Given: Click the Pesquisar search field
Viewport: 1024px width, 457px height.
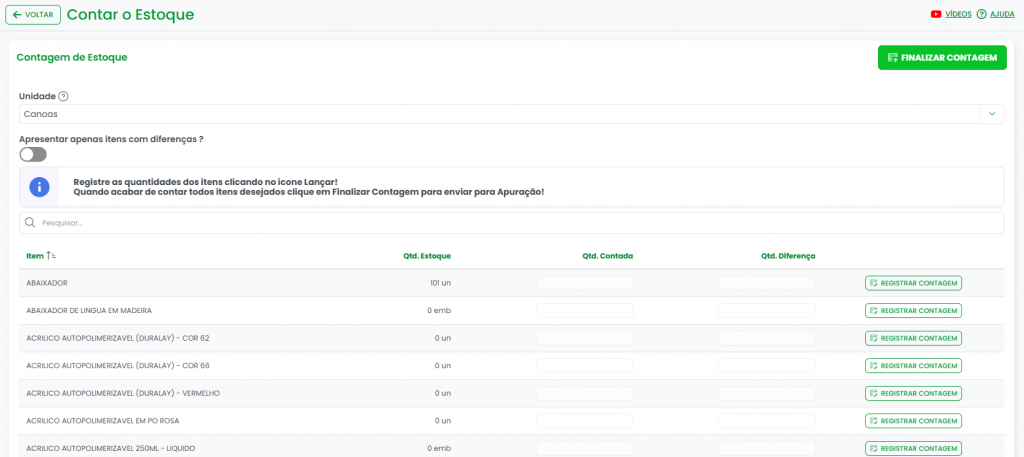Looking at the screenshot, I should [x=520, y=223].
